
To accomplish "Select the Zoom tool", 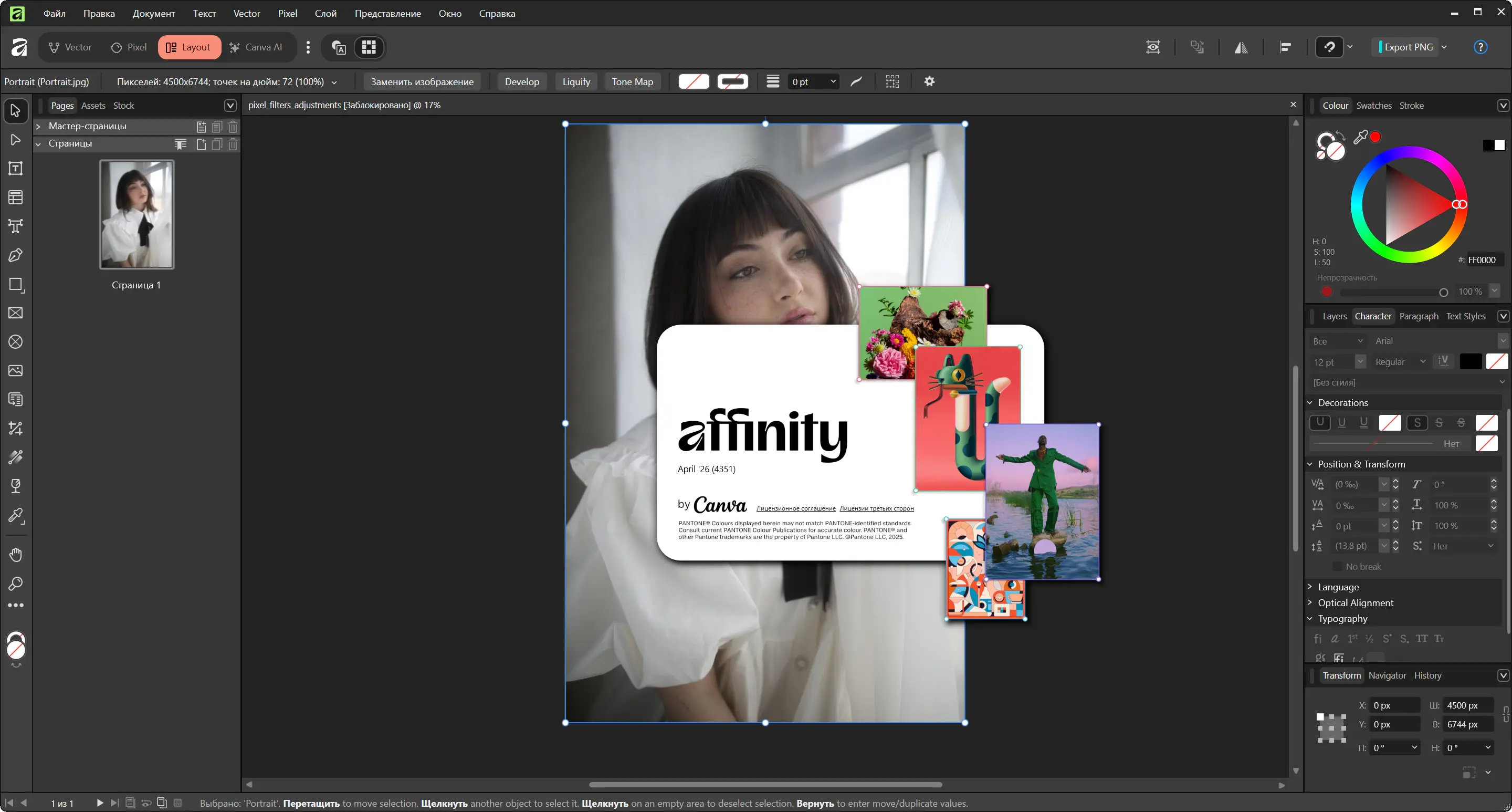I will [16, 583].
